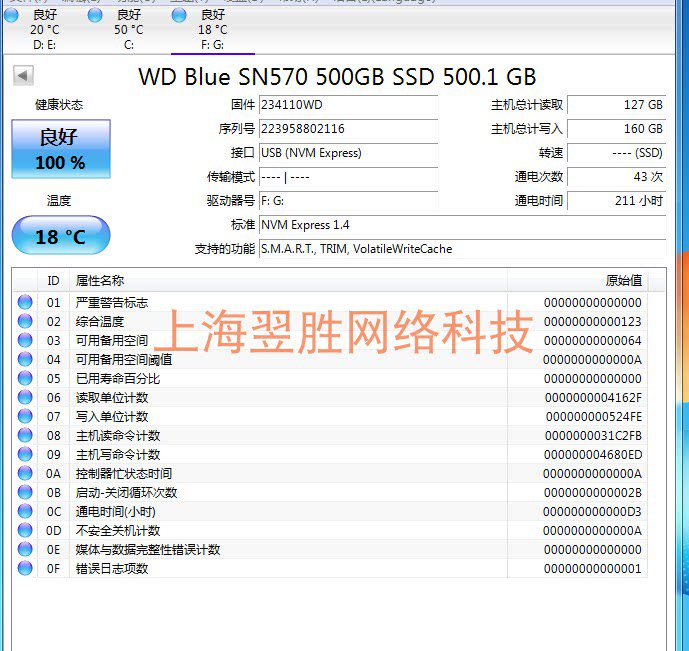The height and width of the screenshot is (651, 689).
Task: Click status orb of row 02 综合温度
Action: click(25, 321)
